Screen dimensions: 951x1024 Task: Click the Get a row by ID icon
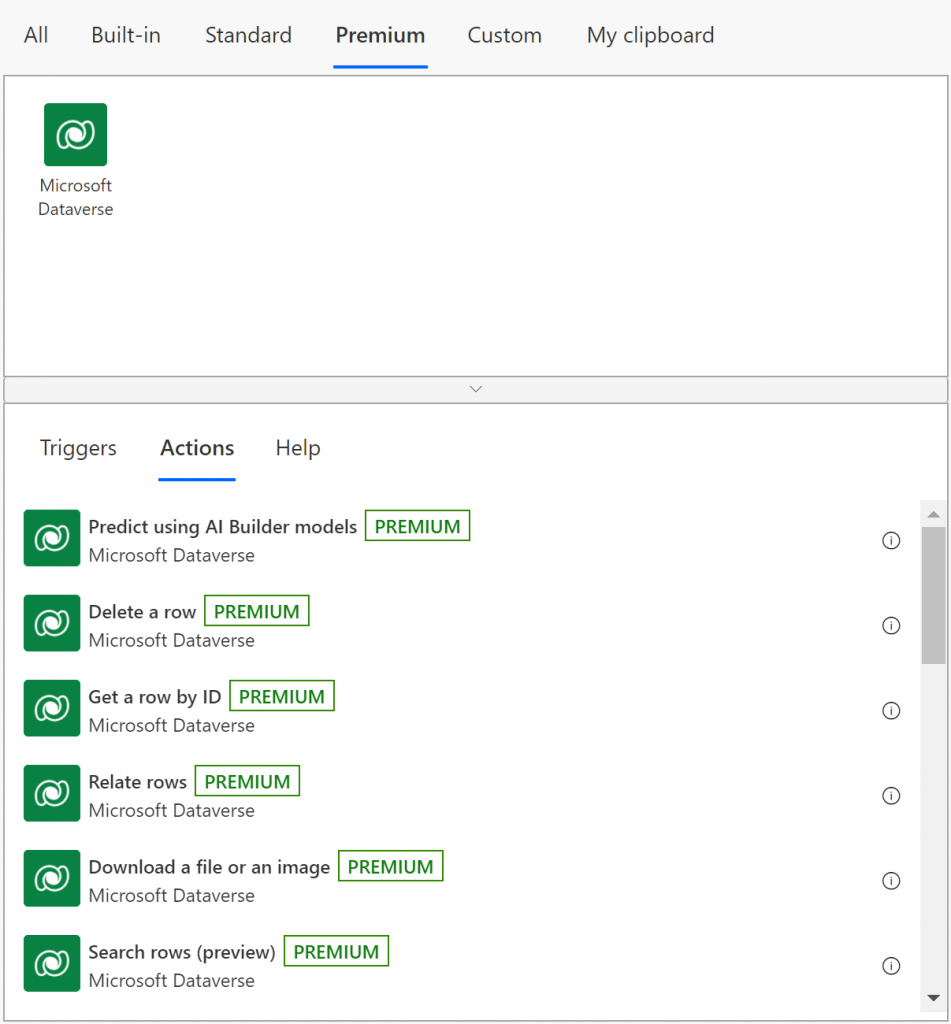(52, 708)
